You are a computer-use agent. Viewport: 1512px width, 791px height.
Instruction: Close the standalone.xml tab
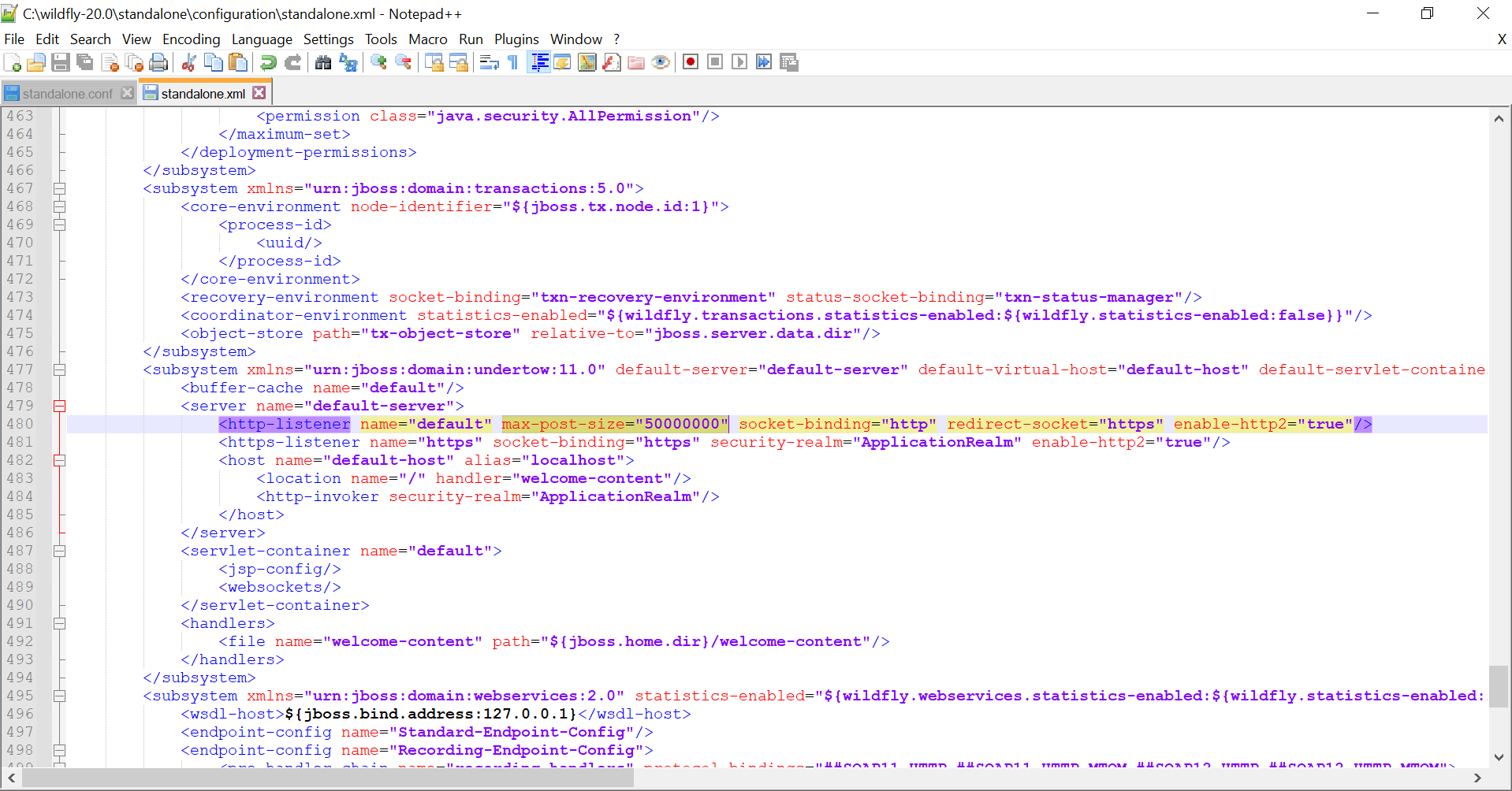point(259,93)
